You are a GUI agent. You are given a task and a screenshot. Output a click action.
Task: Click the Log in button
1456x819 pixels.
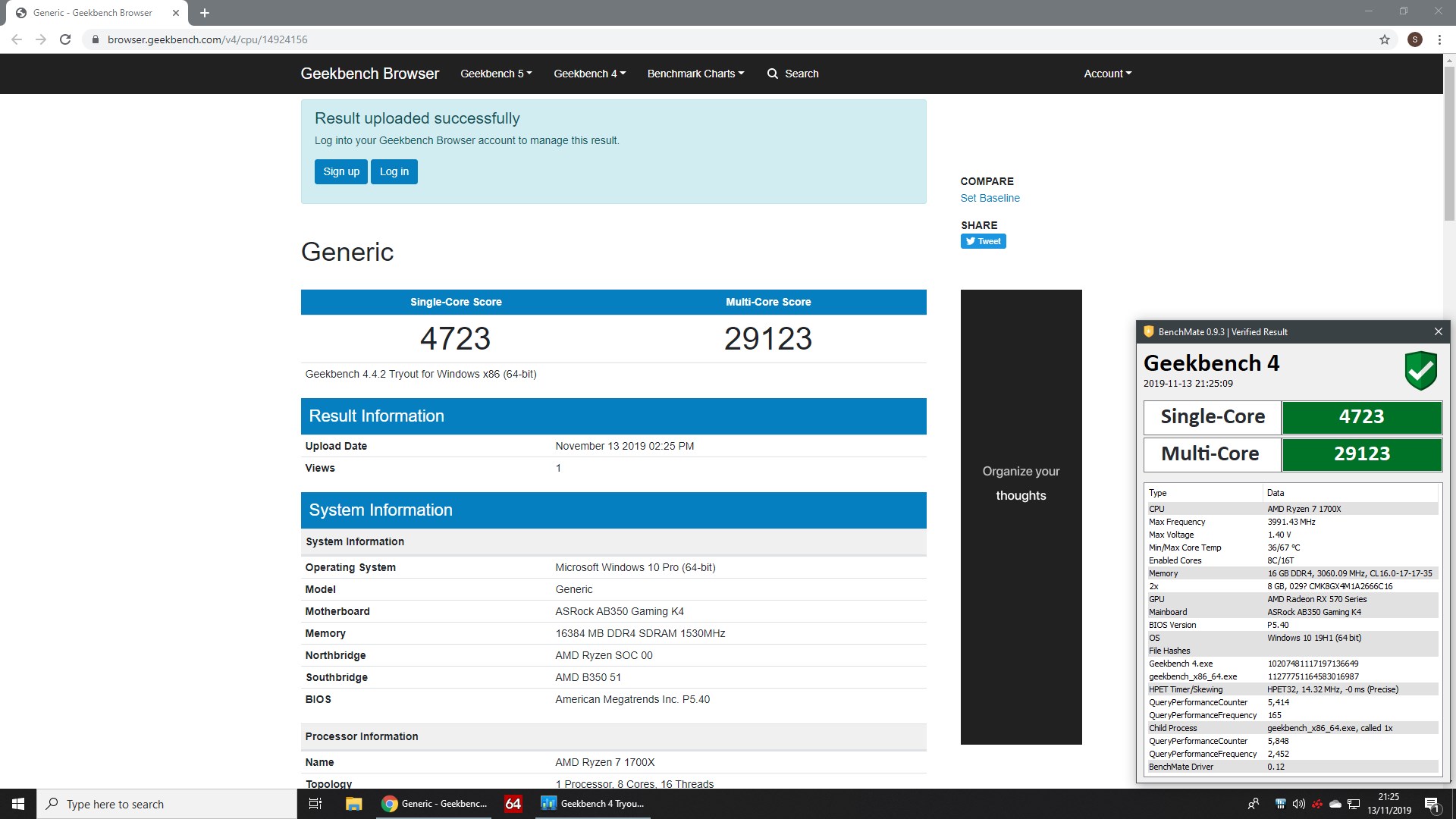[x=394, y=171]
